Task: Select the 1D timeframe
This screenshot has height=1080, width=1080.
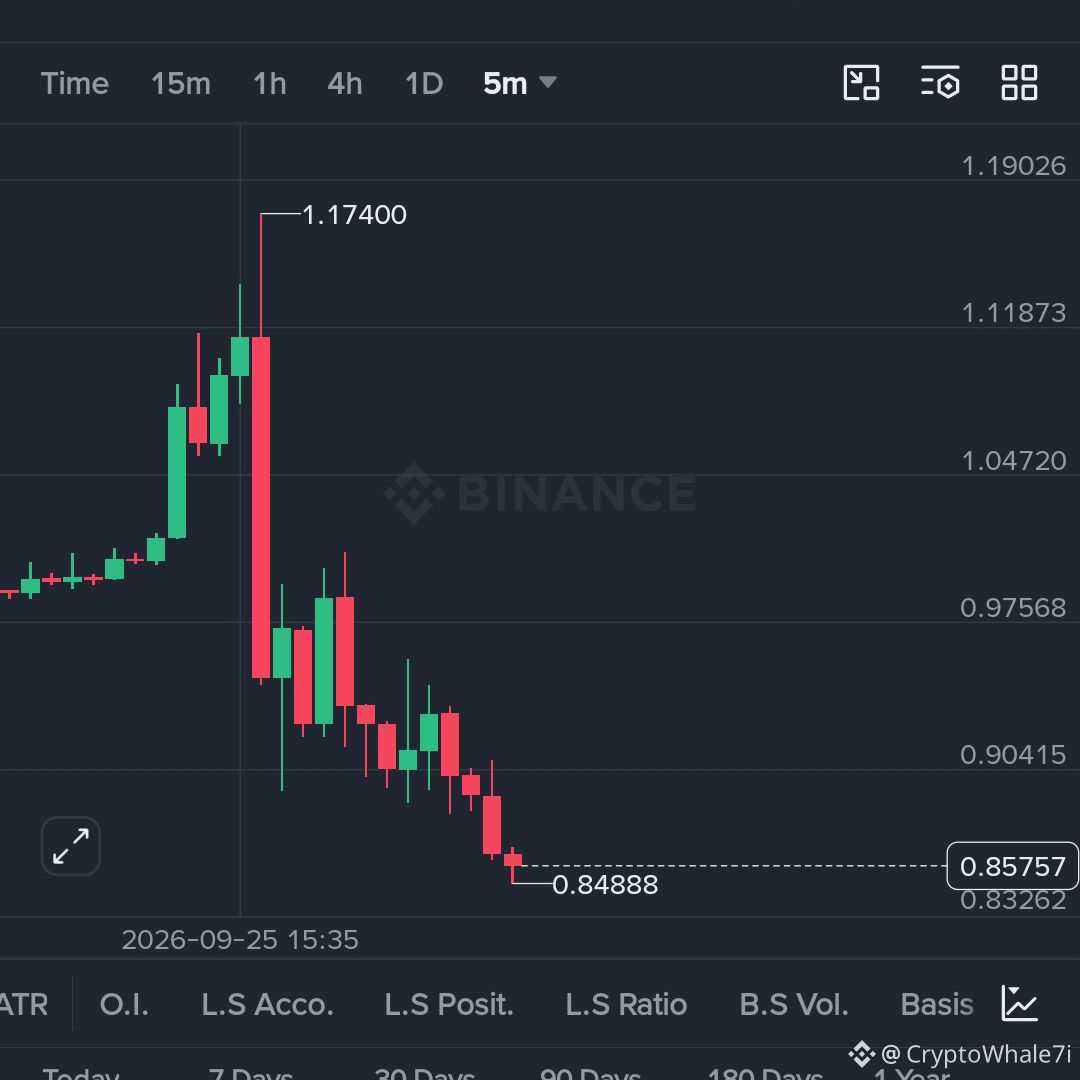Action: [x=424, y=83]
